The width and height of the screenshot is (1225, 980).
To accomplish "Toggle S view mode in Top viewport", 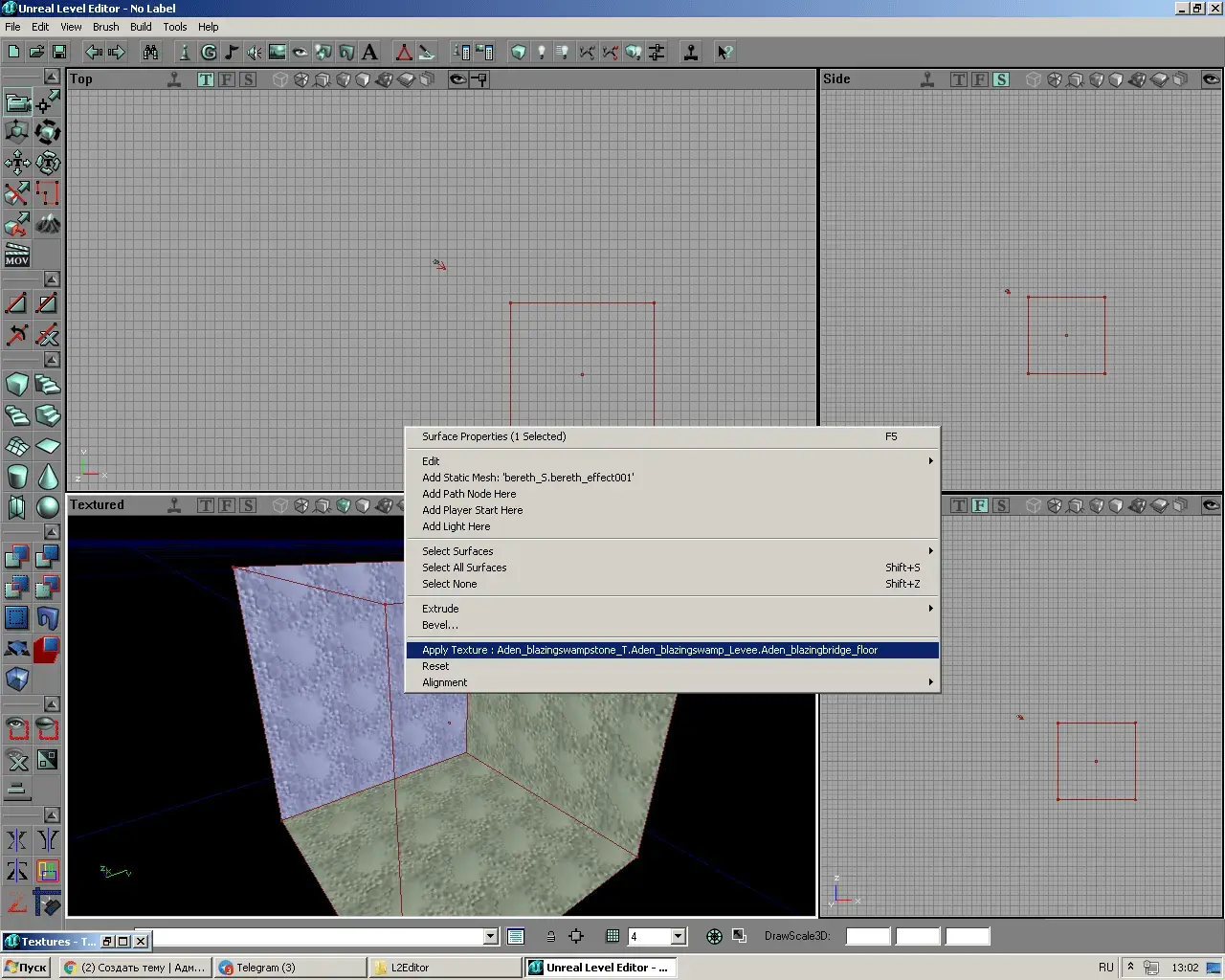I will [x=248, y=79].
